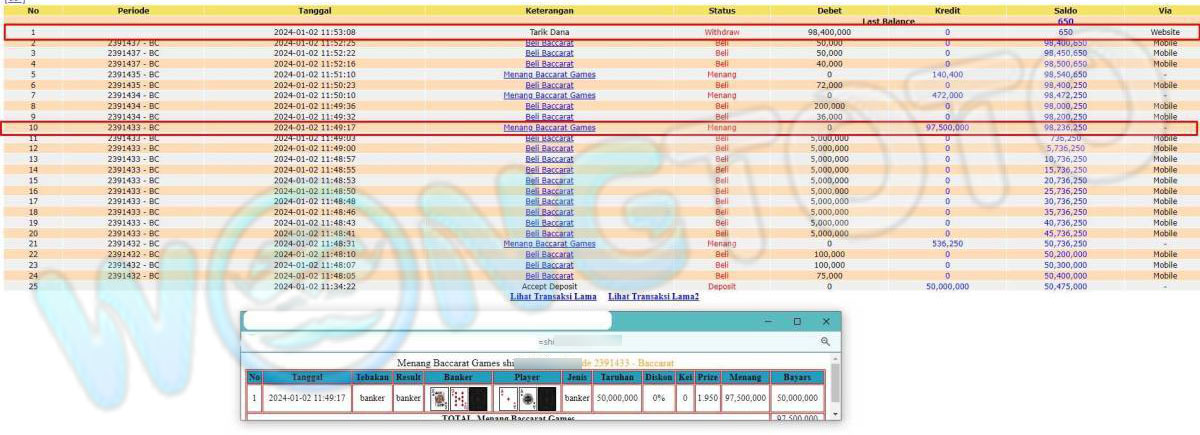
Task: Minimize the Baccarat result popup window
Action: pyautogui.click(x=767, y=321)
